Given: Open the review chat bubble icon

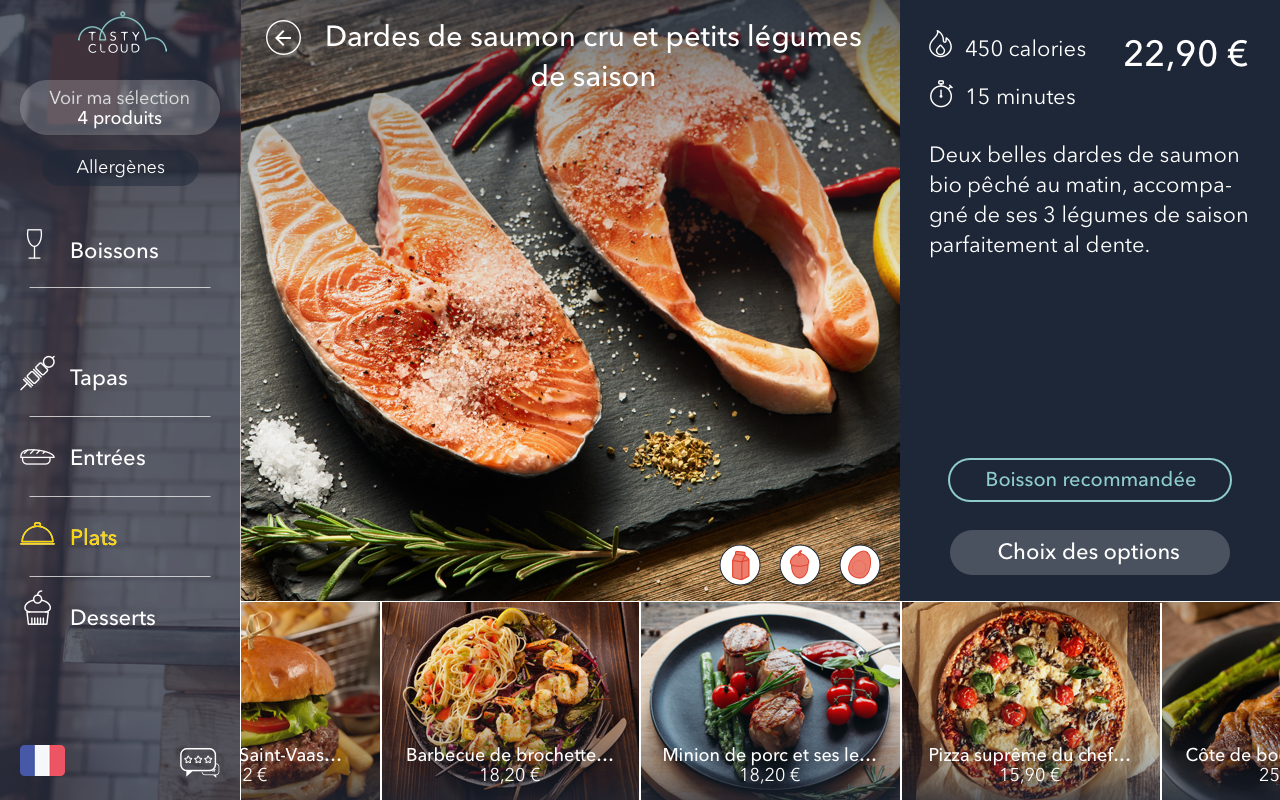Looking at the screenshot, I should 199,762.
